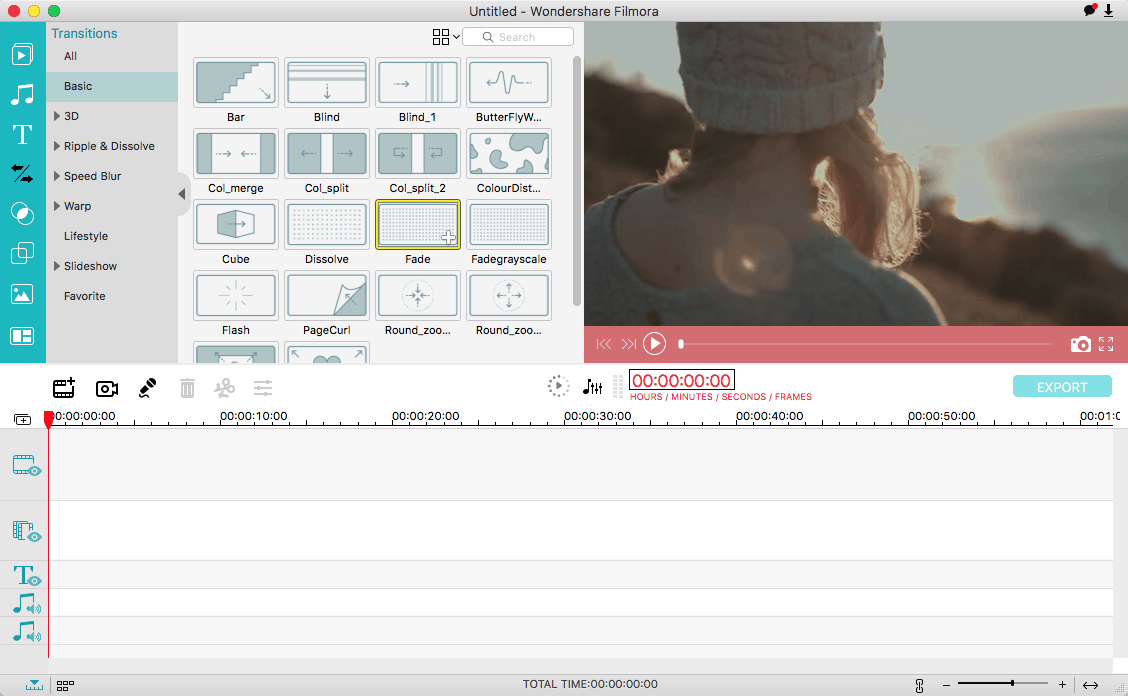1128x696 pixels.
Task: Select the Col_merge transition thumbnail
Action: [x=236, y=153]
